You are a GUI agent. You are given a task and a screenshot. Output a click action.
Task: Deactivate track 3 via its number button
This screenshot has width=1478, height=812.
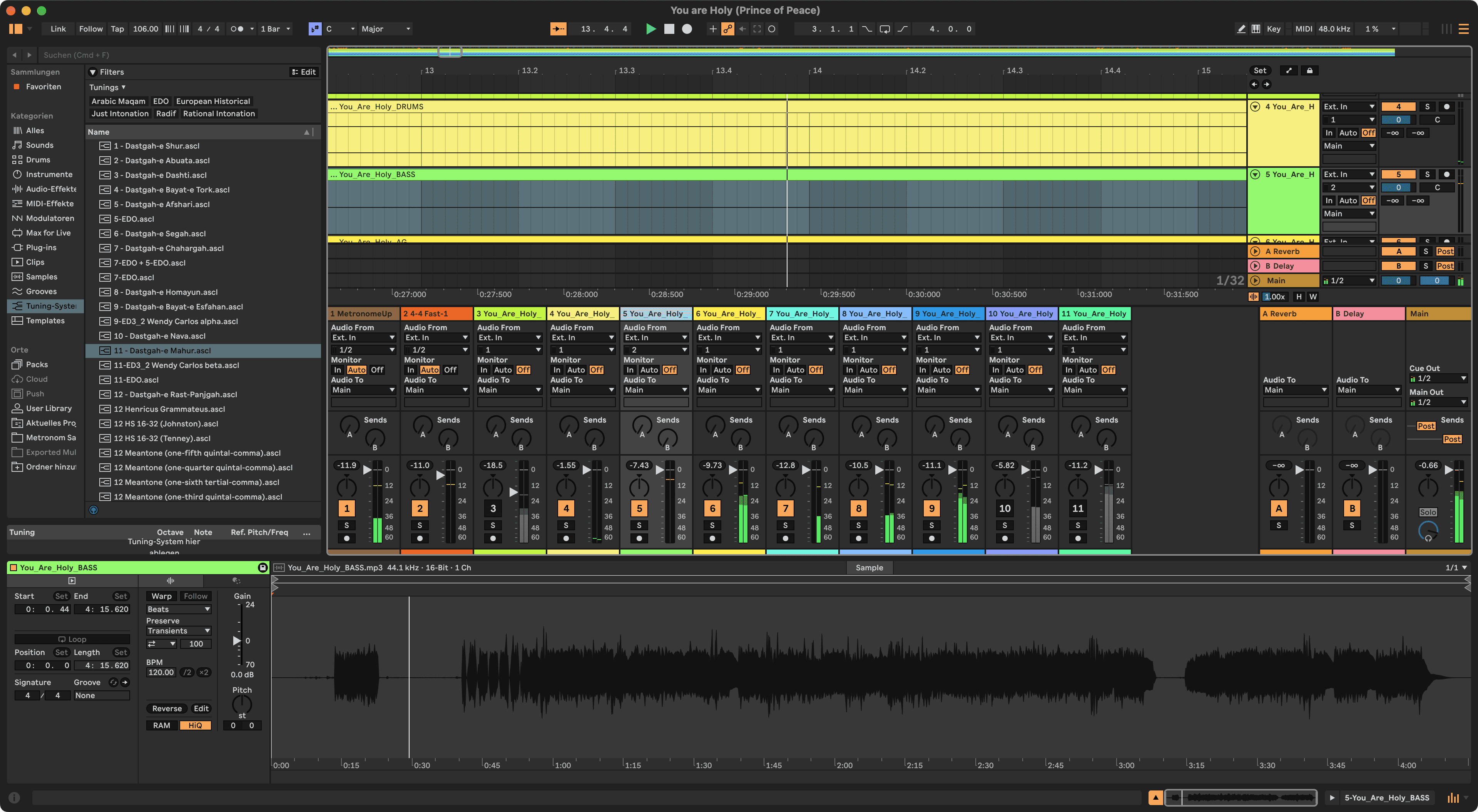coord(493,508)
